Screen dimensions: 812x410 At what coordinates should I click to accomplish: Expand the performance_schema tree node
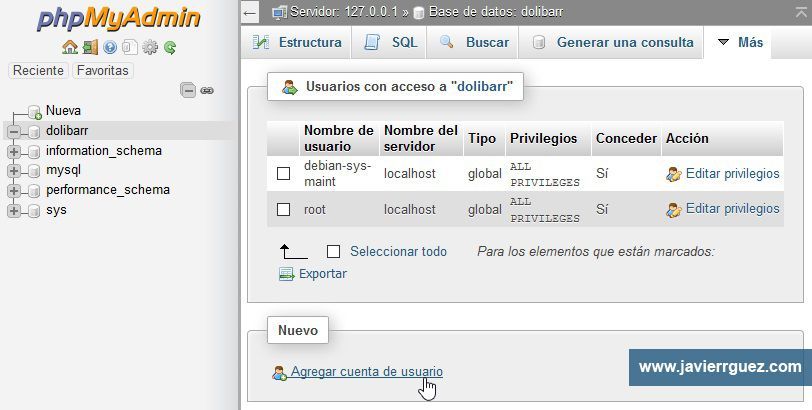click(x=14, y=191)
